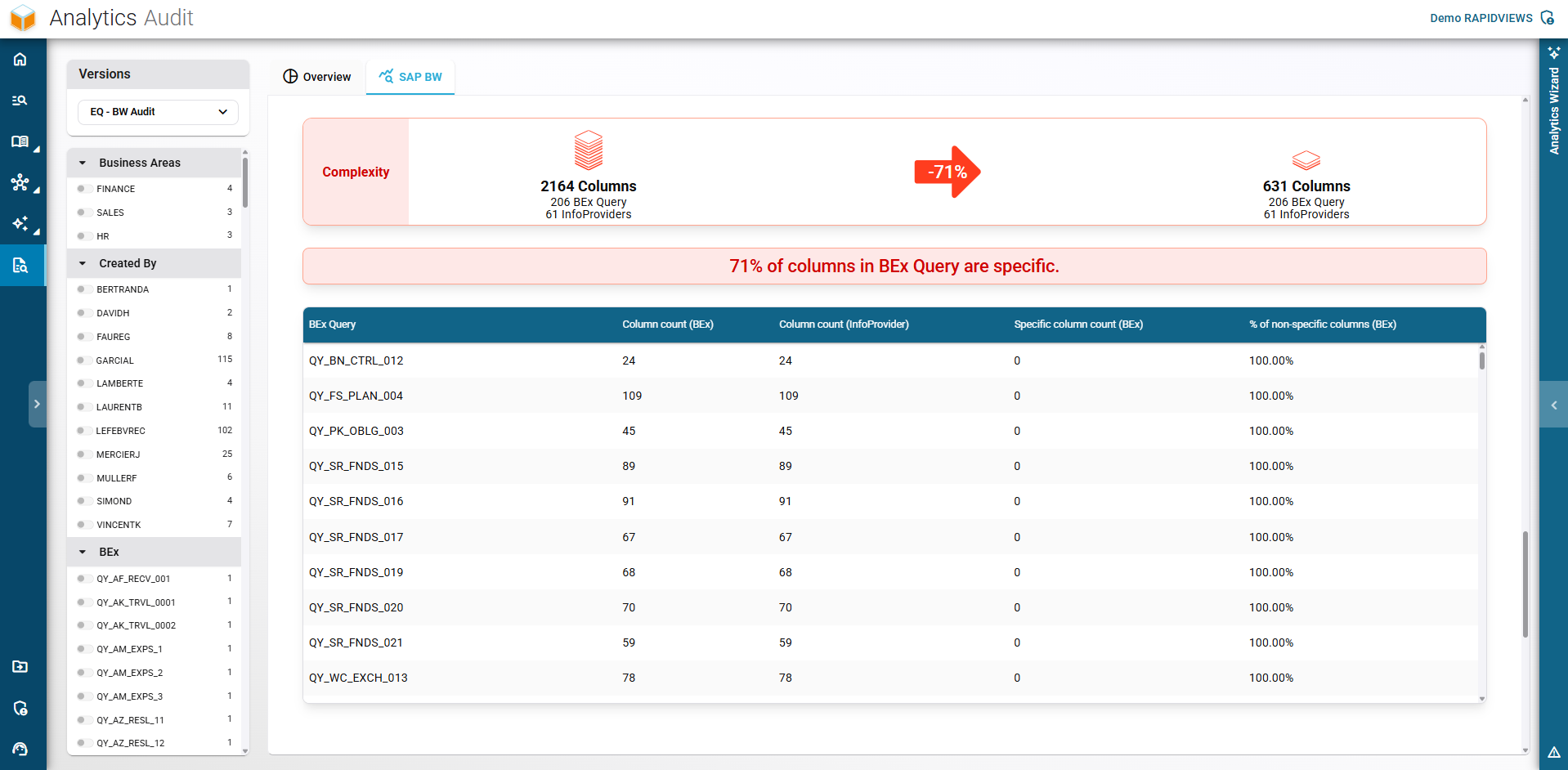Open the search list icon in sidebar
This screenshot has width=1568, height=770.
pos(20,101)
